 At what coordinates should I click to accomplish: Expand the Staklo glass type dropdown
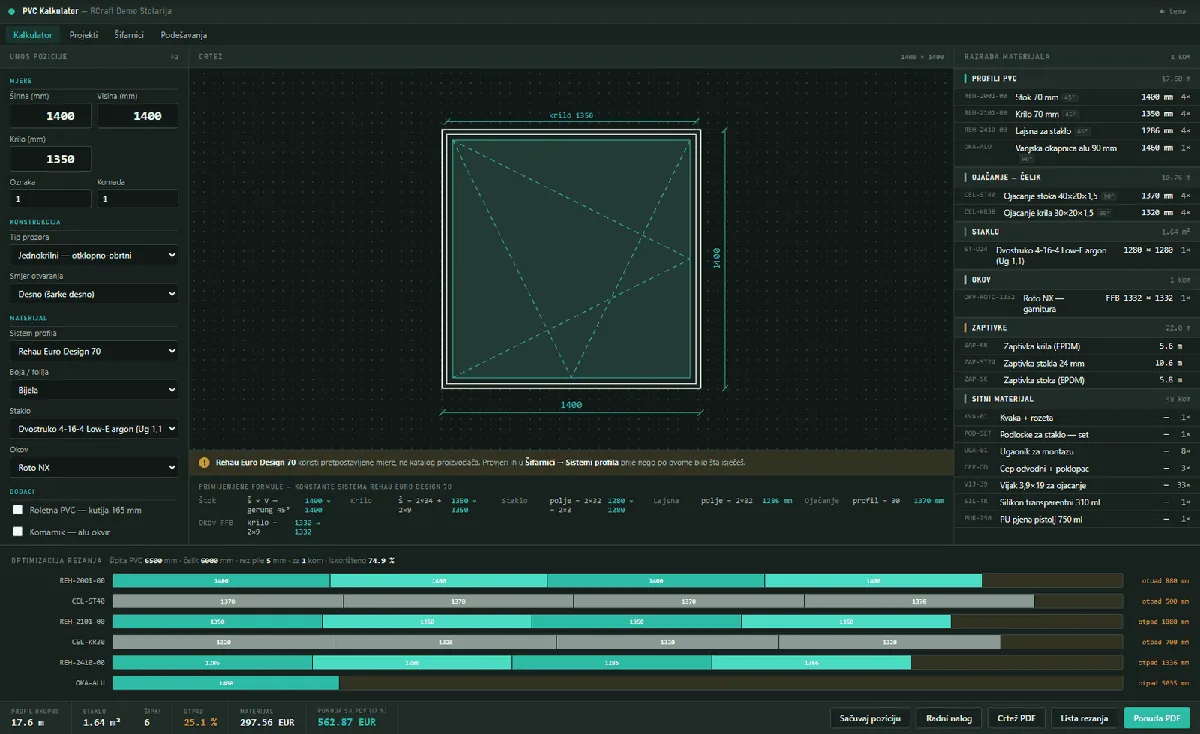(x=95, y=428)
